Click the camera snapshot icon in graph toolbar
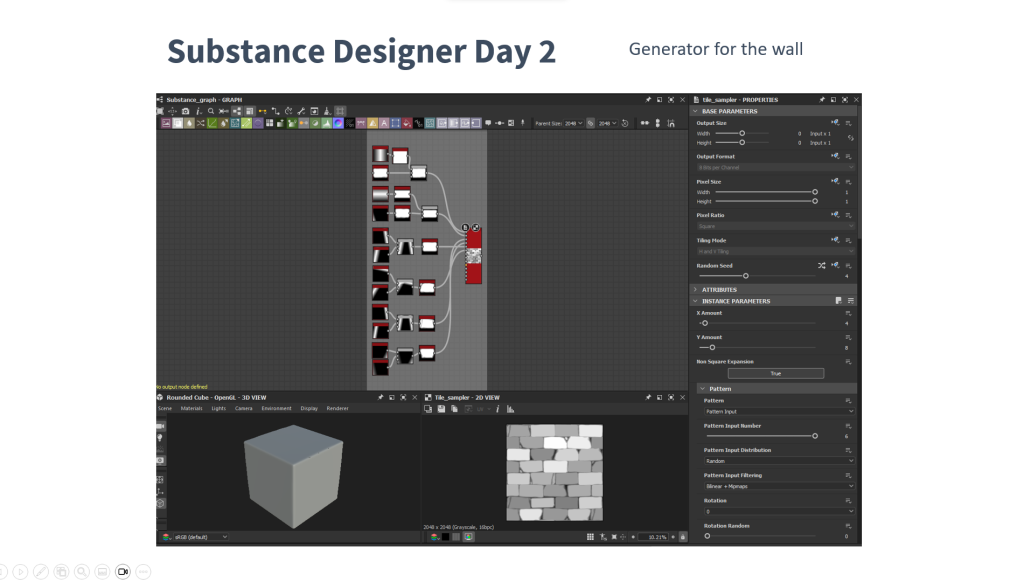The image size is (1024, 582). pos(185,111)
